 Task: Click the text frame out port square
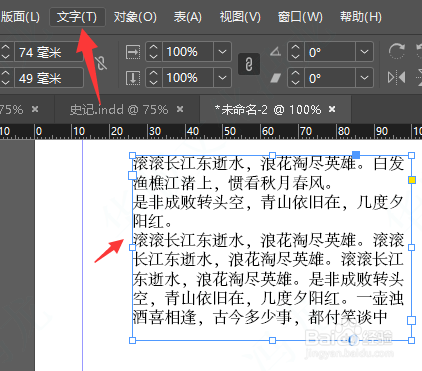(412, 320)
